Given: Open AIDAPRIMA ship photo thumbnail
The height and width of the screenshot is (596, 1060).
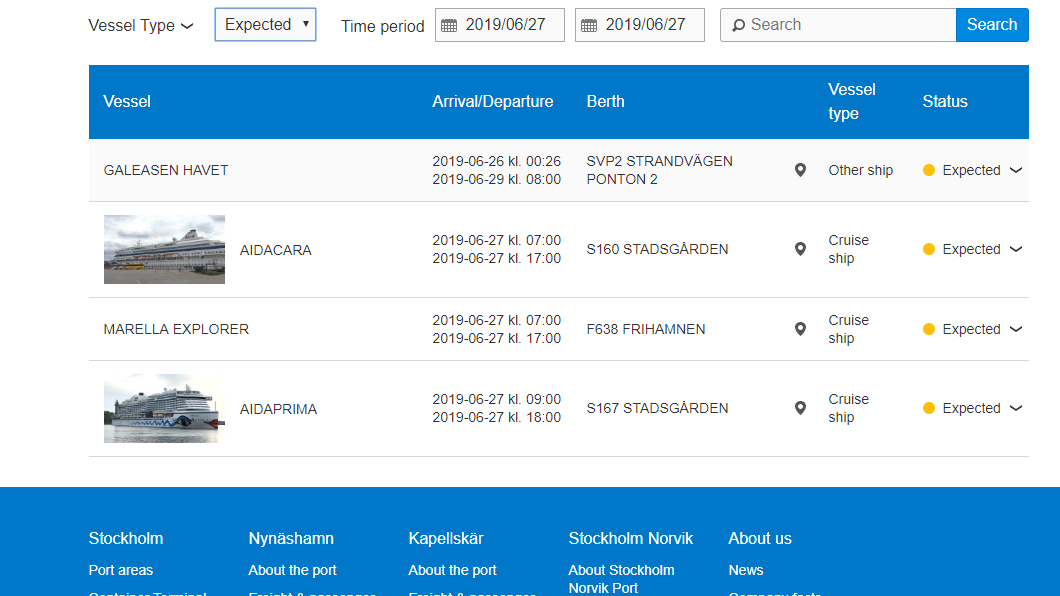Looking at the screenshot, I should (164, 408).
